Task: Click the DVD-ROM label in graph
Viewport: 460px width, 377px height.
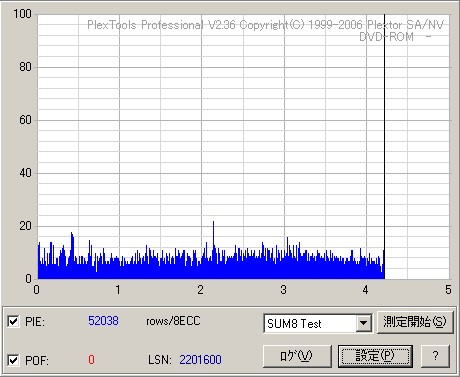Action: point(387,37)
